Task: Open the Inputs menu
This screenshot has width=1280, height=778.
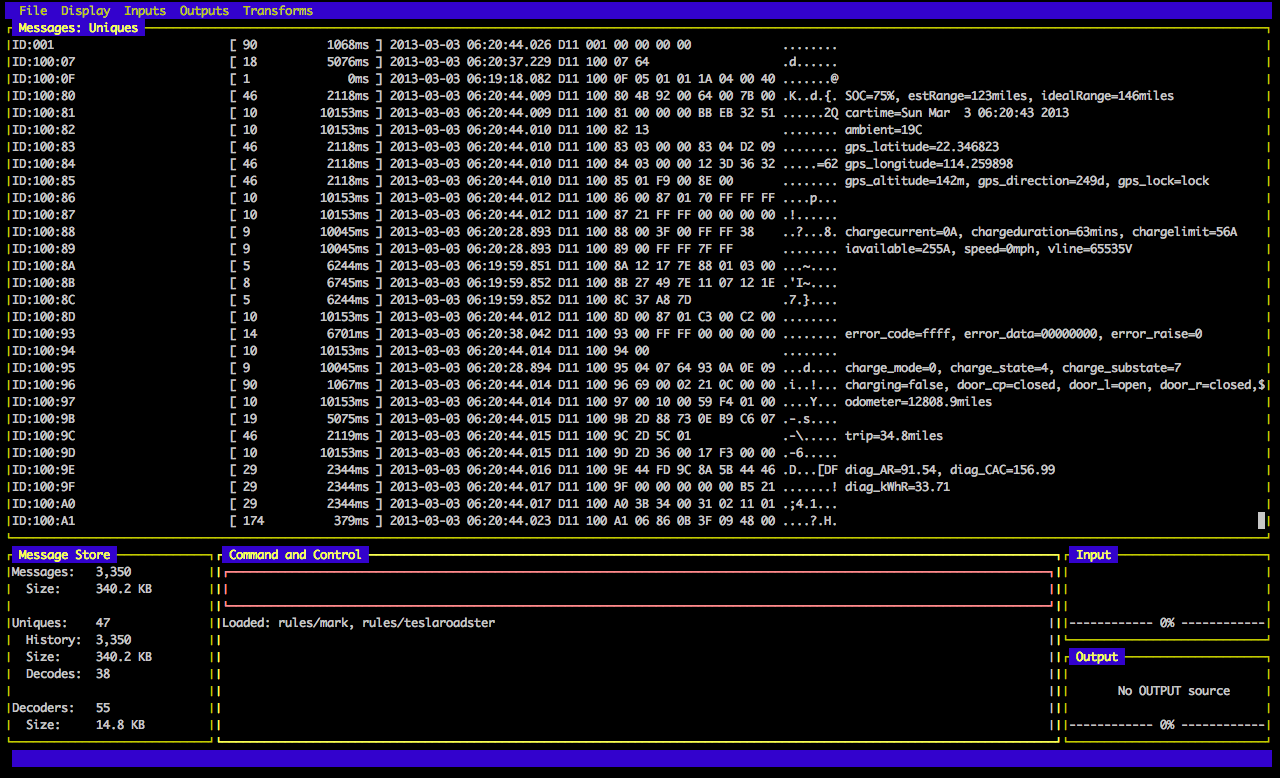Action: (x=145, y=11)
